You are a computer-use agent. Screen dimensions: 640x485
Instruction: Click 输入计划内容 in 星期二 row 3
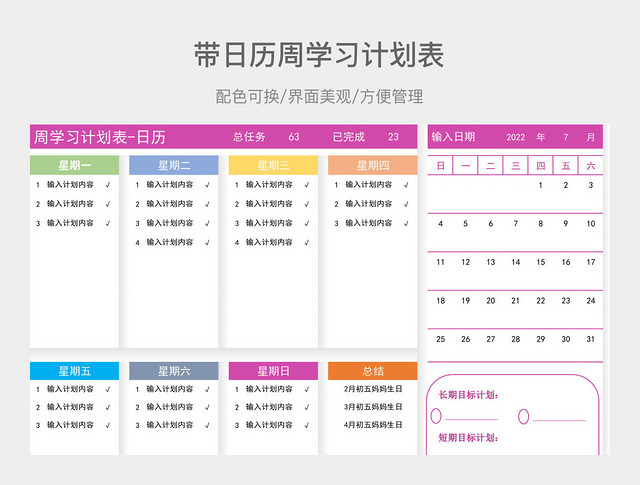pyautogui.click(x=170, y=223)
